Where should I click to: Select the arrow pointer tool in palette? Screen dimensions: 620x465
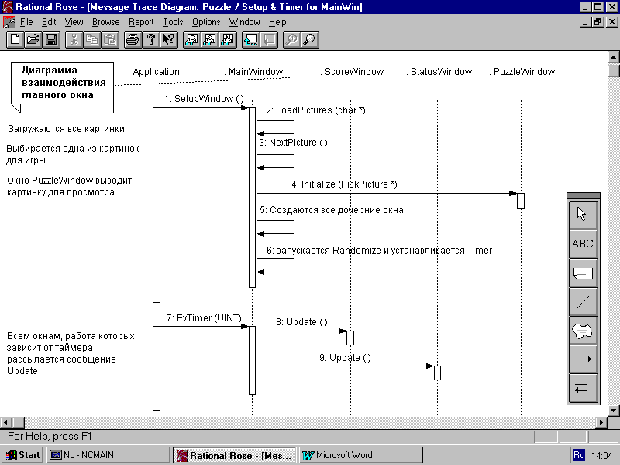583,211
